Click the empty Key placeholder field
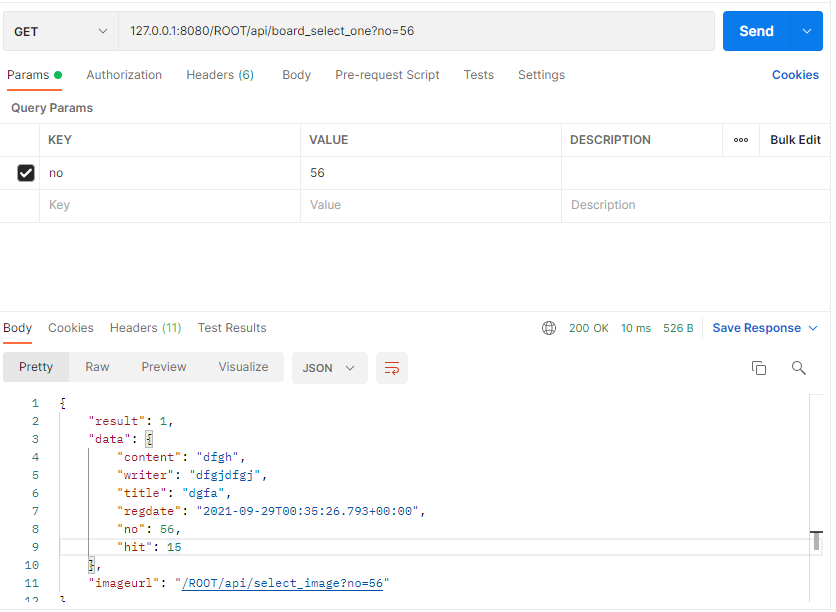The image size is (836, 612). point(170,206)
